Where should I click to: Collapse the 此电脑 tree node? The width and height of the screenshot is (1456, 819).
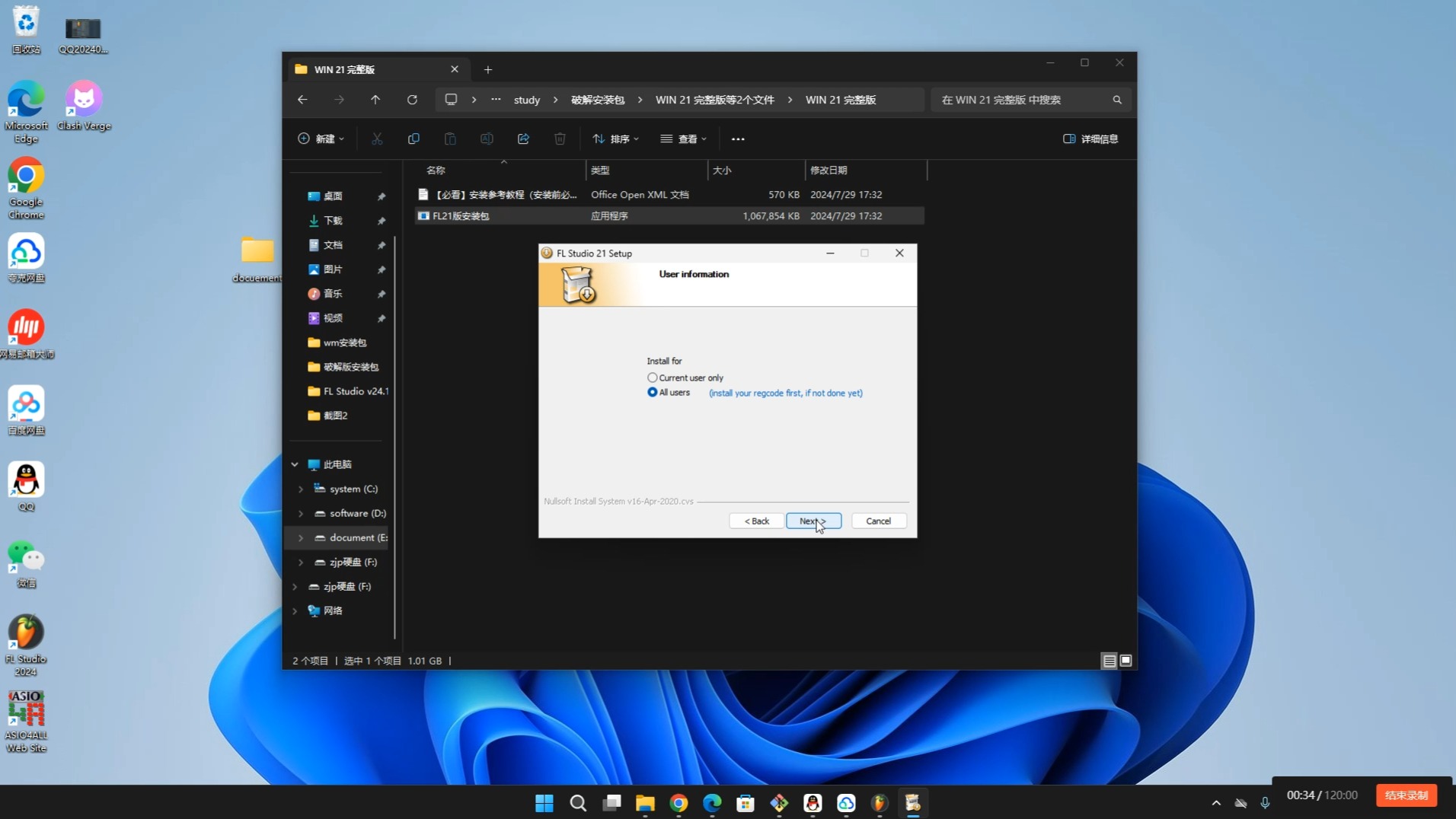(x=295, y=464)
